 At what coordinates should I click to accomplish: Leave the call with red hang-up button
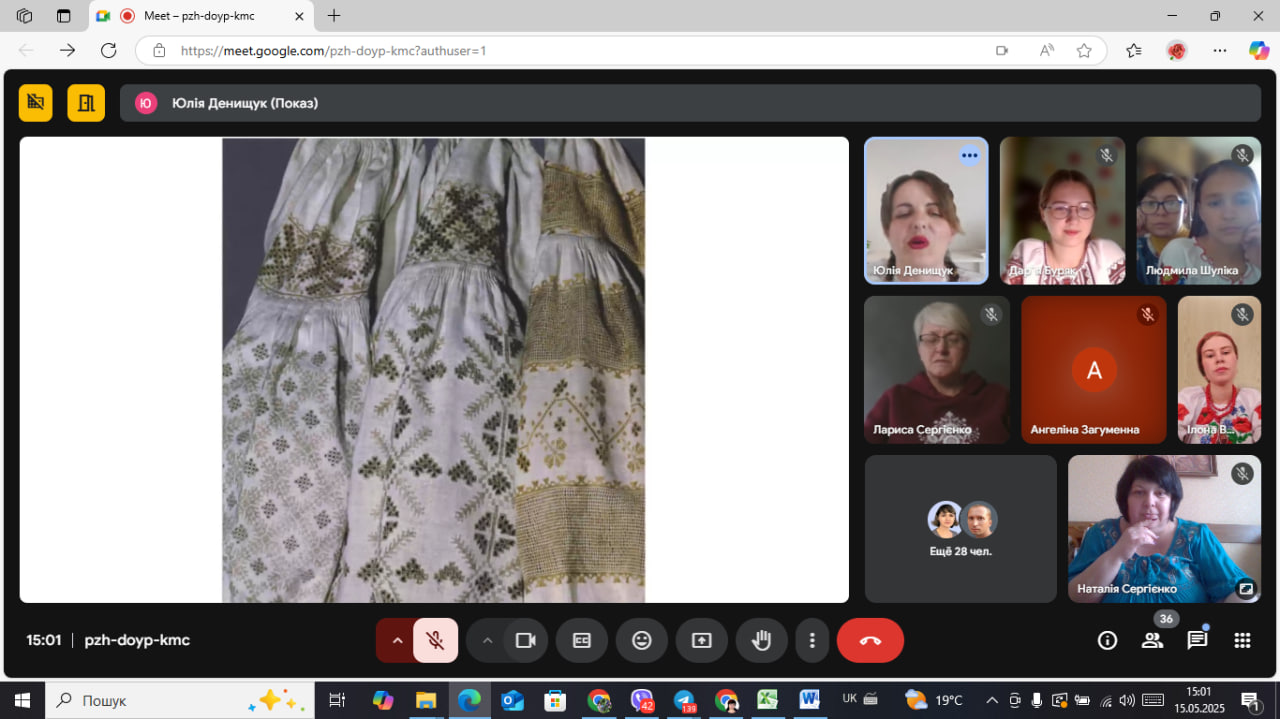click(870, 640)
